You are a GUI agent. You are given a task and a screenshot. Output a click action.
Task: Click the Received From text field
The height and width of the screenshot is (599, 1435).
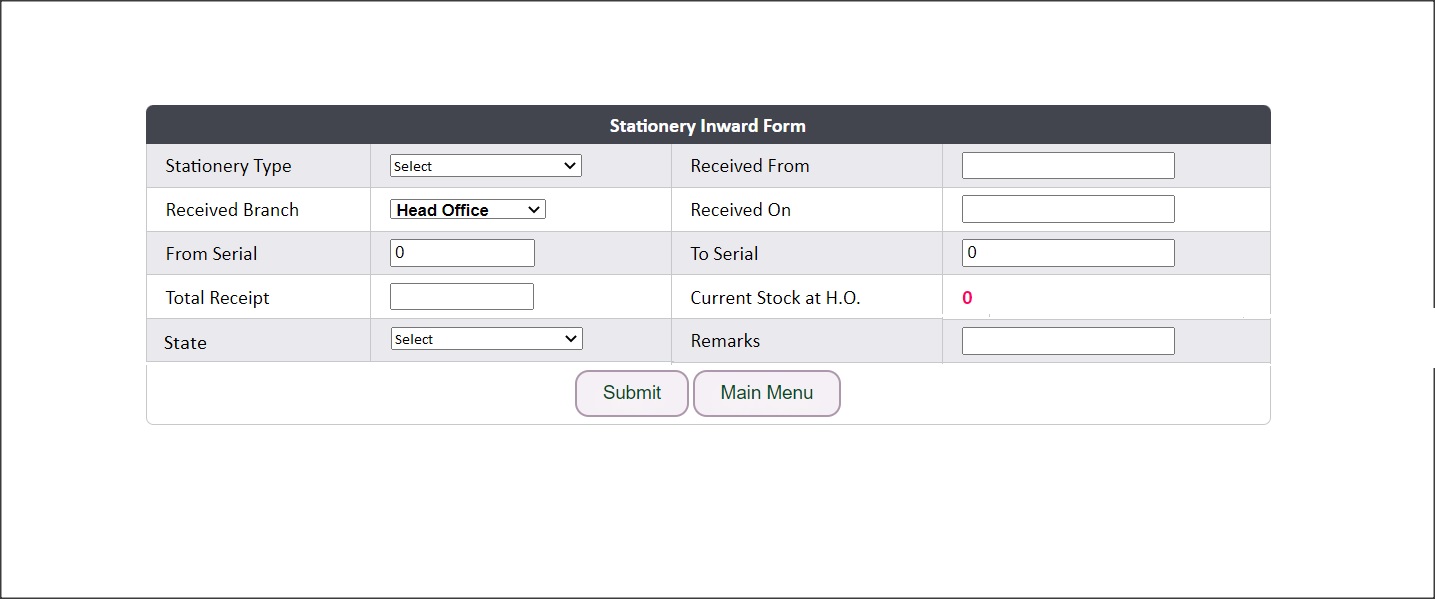(1067, 166)
